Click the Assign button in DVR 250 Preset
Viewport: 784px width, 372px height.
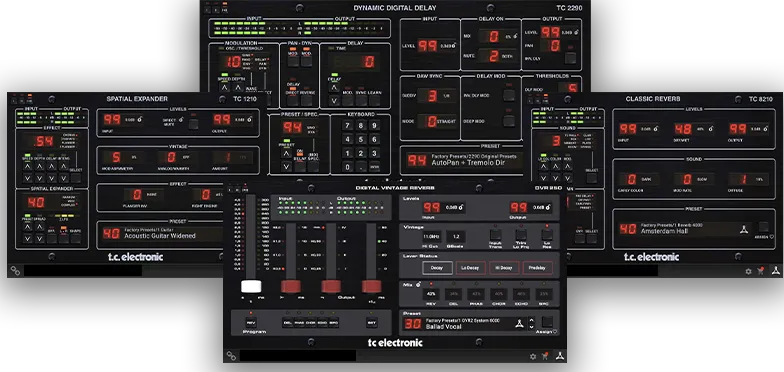click(548, 322)
